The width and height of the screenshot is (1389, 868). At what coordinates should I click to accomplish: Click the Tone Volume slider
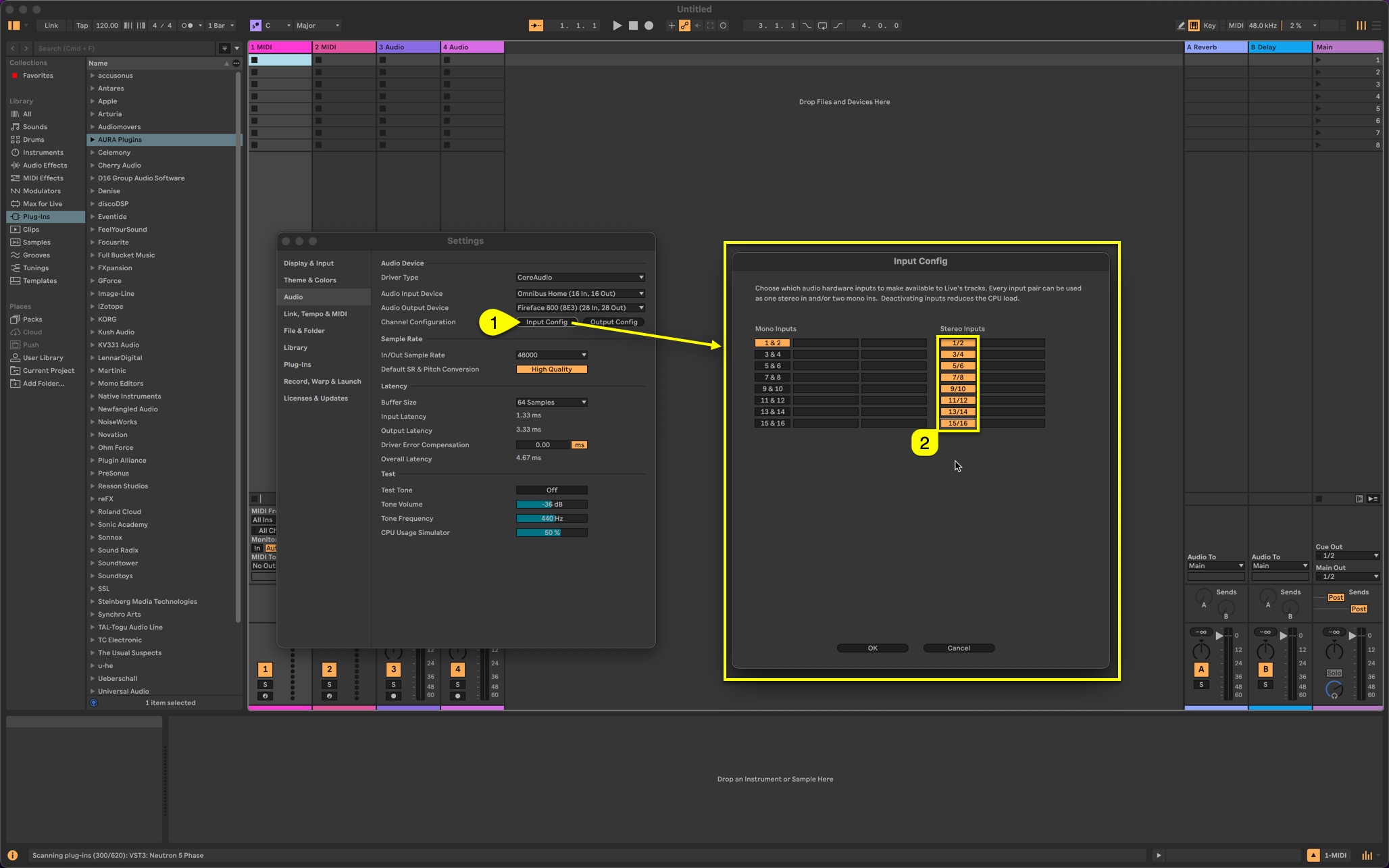(x=551, y=505)
